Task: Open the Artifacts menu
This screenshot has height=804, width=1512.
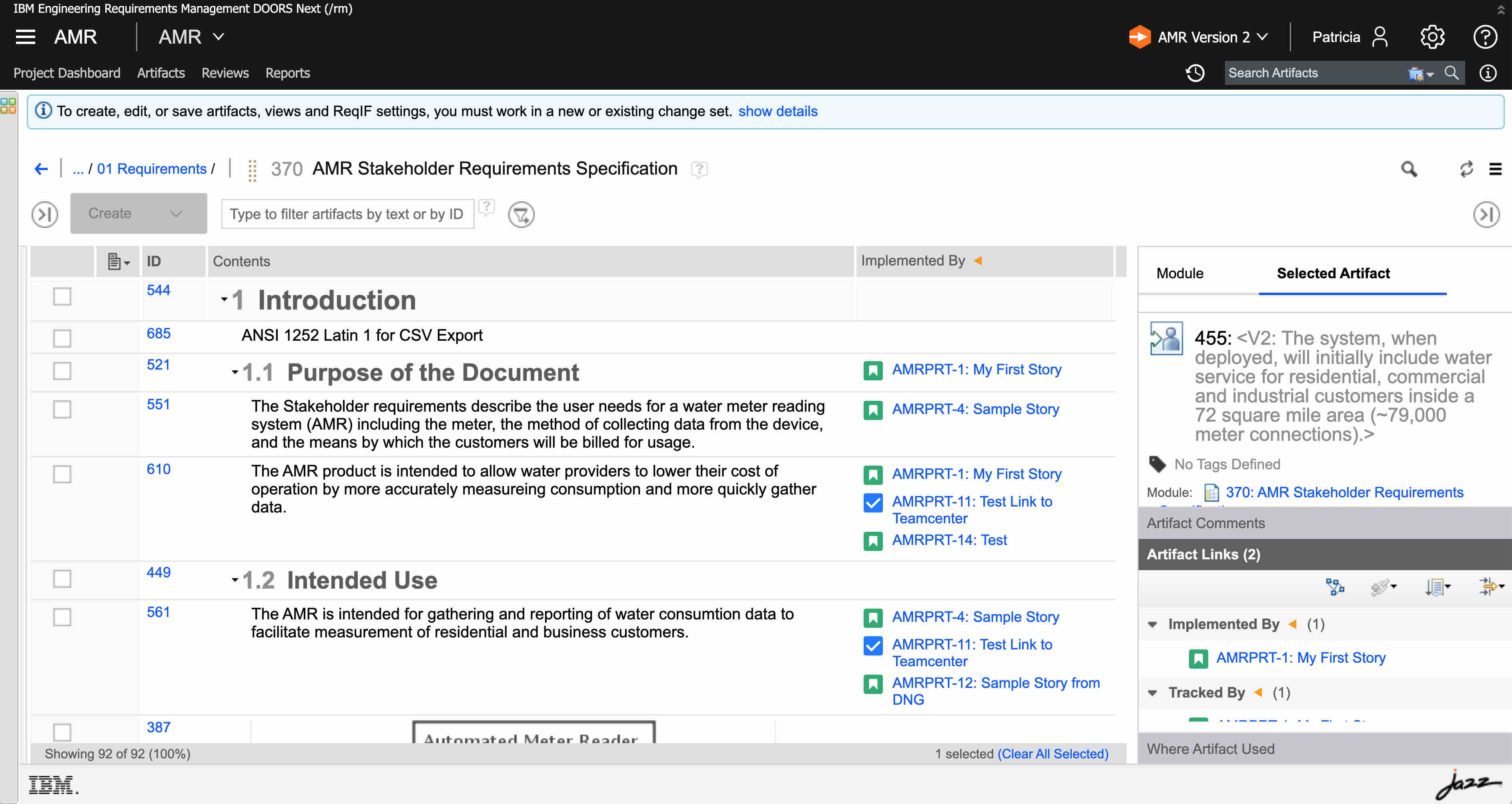Action: (161, 73)
